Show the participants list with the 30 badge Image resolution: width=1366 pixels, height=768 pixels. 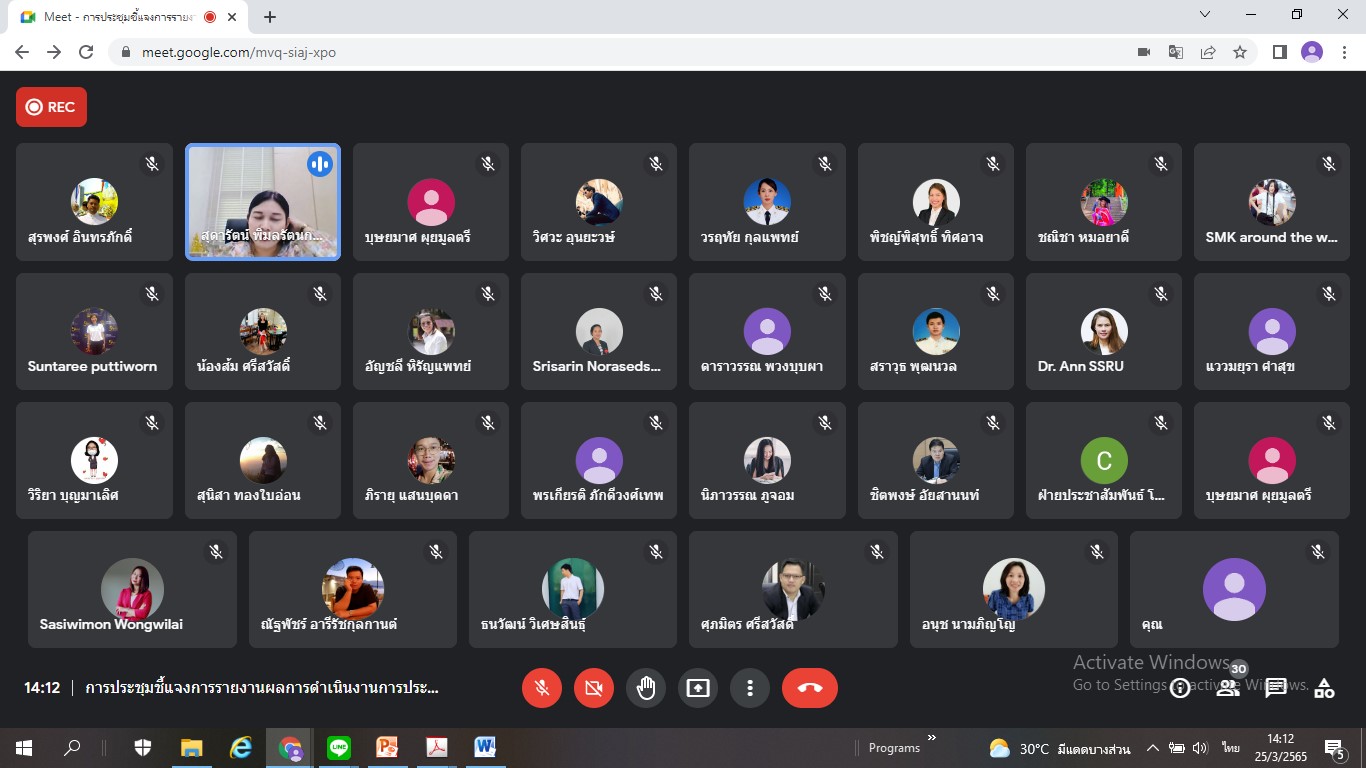[x=1229, y=687]
